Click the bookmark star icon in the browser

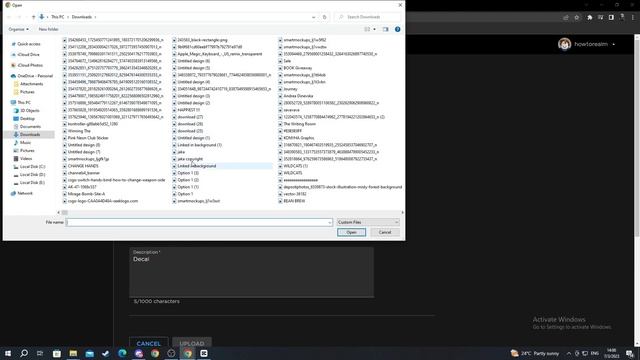pos(577,17)
